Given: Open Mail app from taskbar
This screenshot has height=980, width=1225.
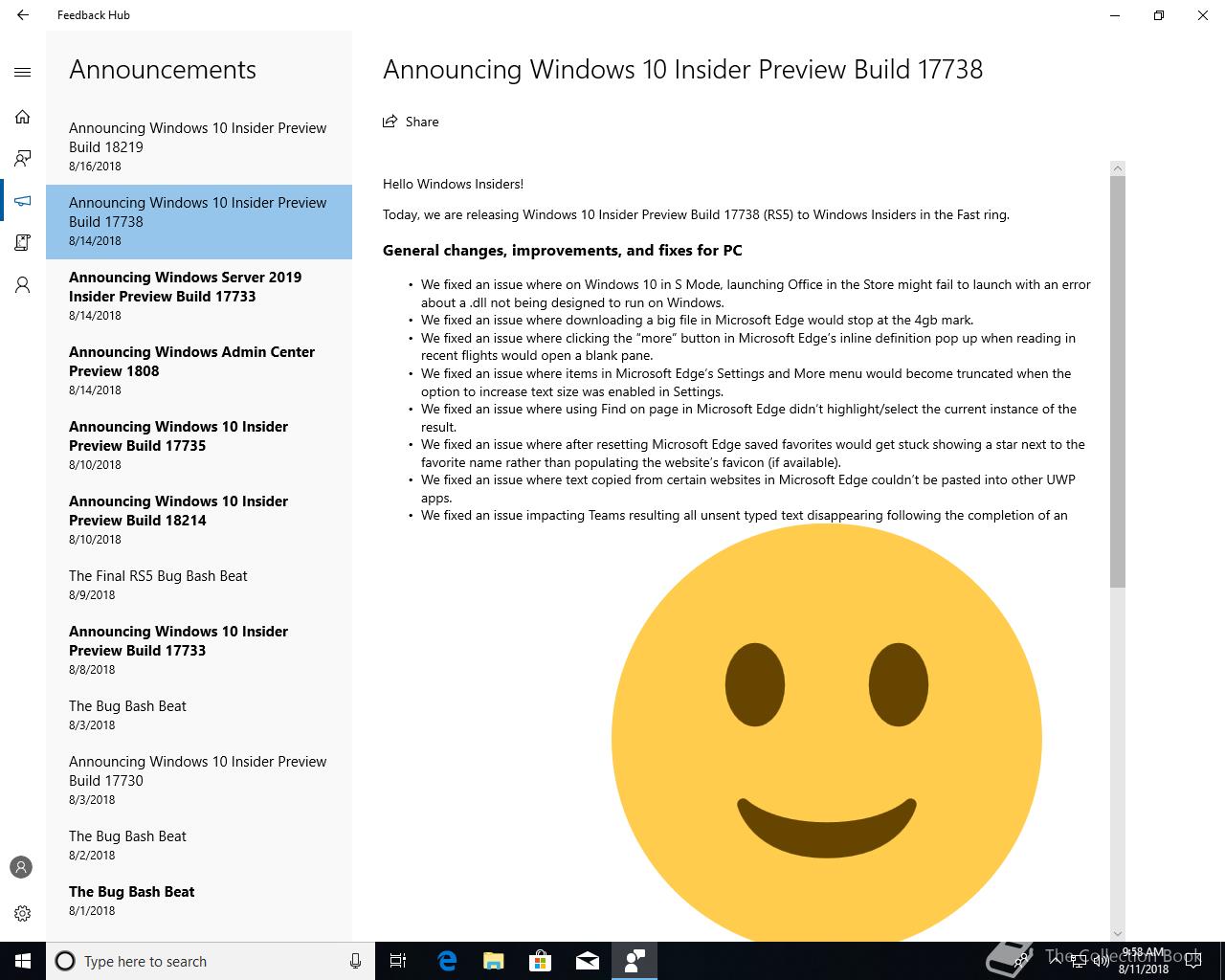Looking at the screenshot, I should [587, 961].
